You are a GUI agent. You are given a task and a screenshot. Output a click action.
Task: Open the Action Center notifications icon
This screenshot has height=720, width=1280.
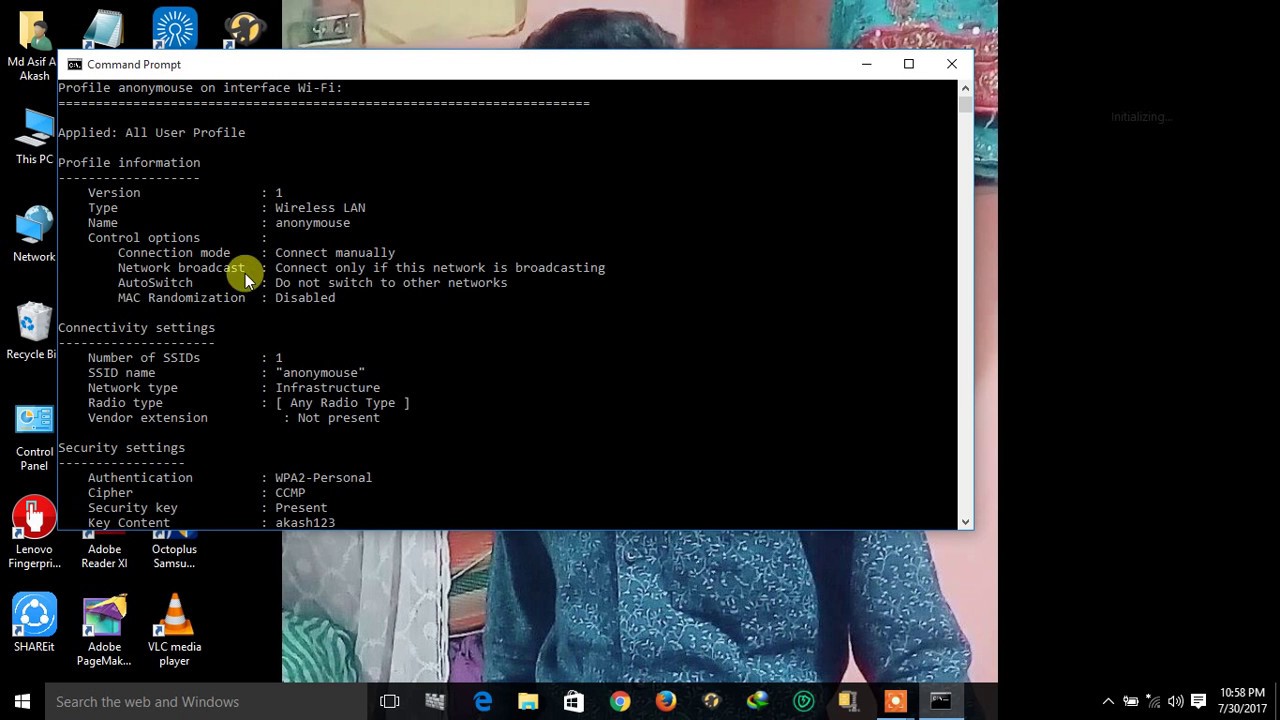point(1199,702)
